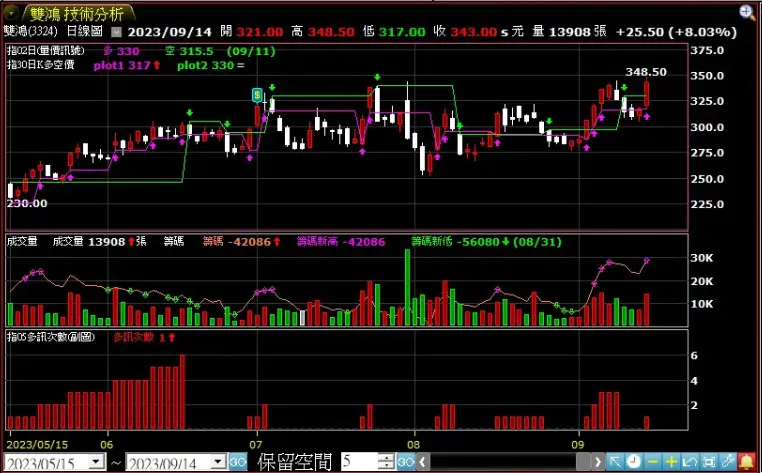Viewport: 762px width, 473px height.
Task: Click the 籌碼 -42086 value label
Action: point(239,241)
